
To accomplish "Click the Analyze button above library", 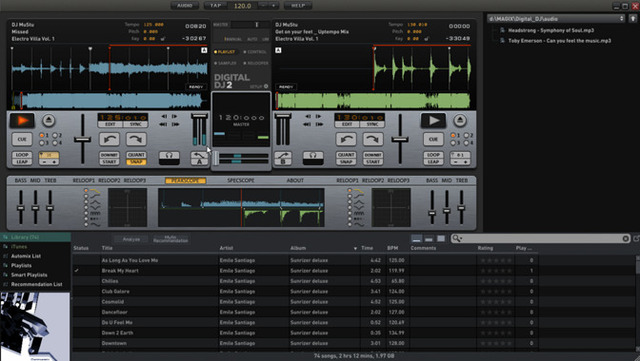I will (x=131, y=239).
